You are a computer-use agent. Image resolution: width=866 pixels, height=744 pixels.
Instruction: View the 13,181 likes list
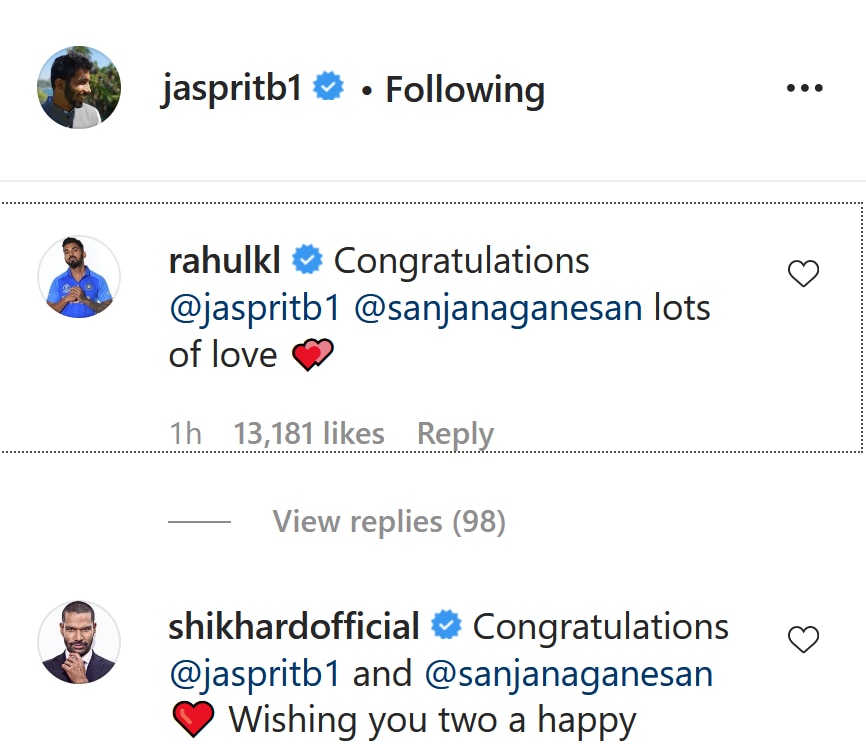pos(308,434)
